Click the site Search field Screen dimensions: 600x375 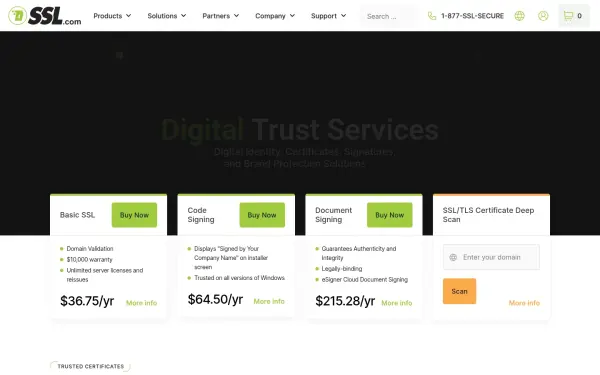[389, 16]
